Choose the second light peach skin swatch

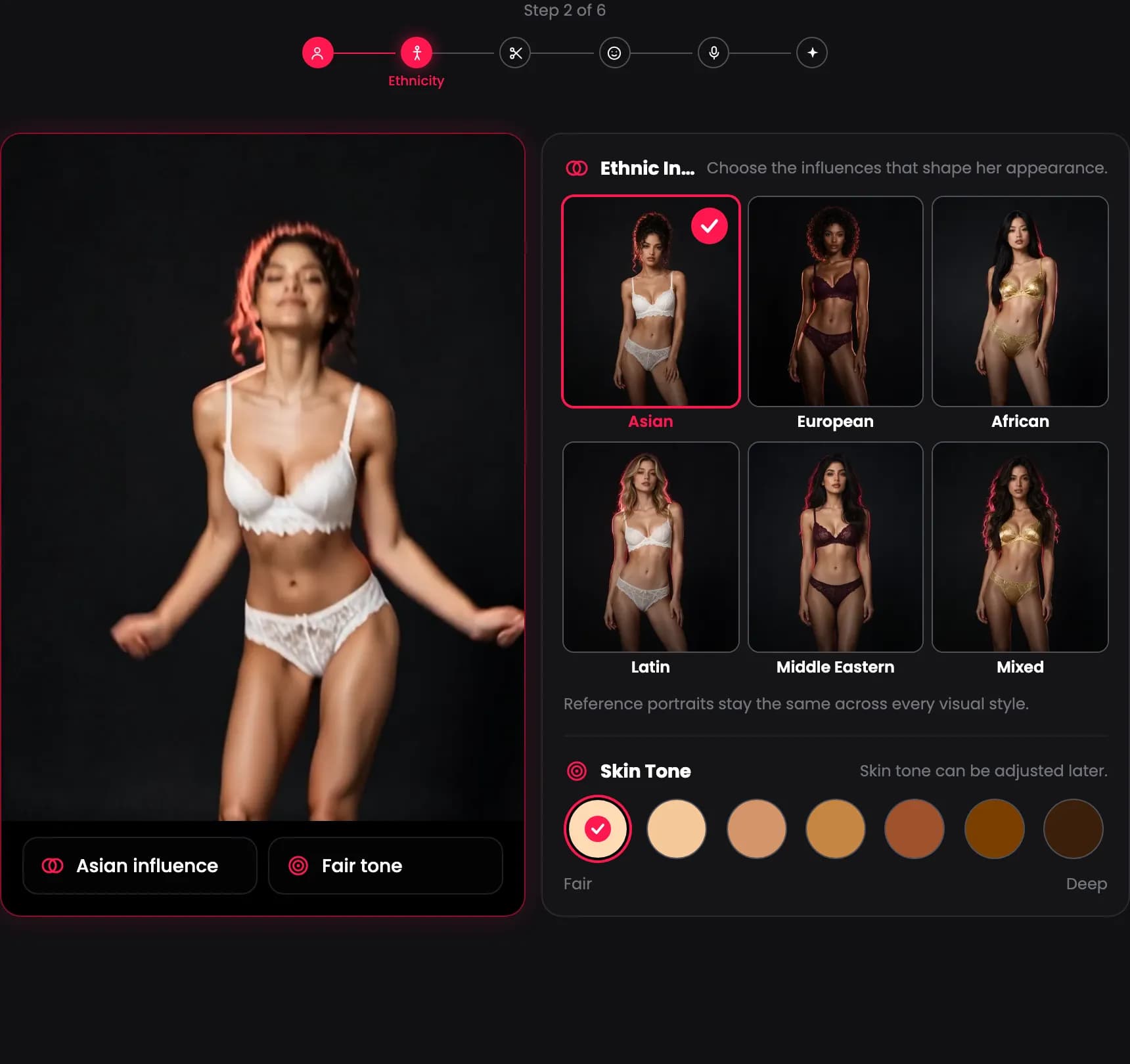677,829
